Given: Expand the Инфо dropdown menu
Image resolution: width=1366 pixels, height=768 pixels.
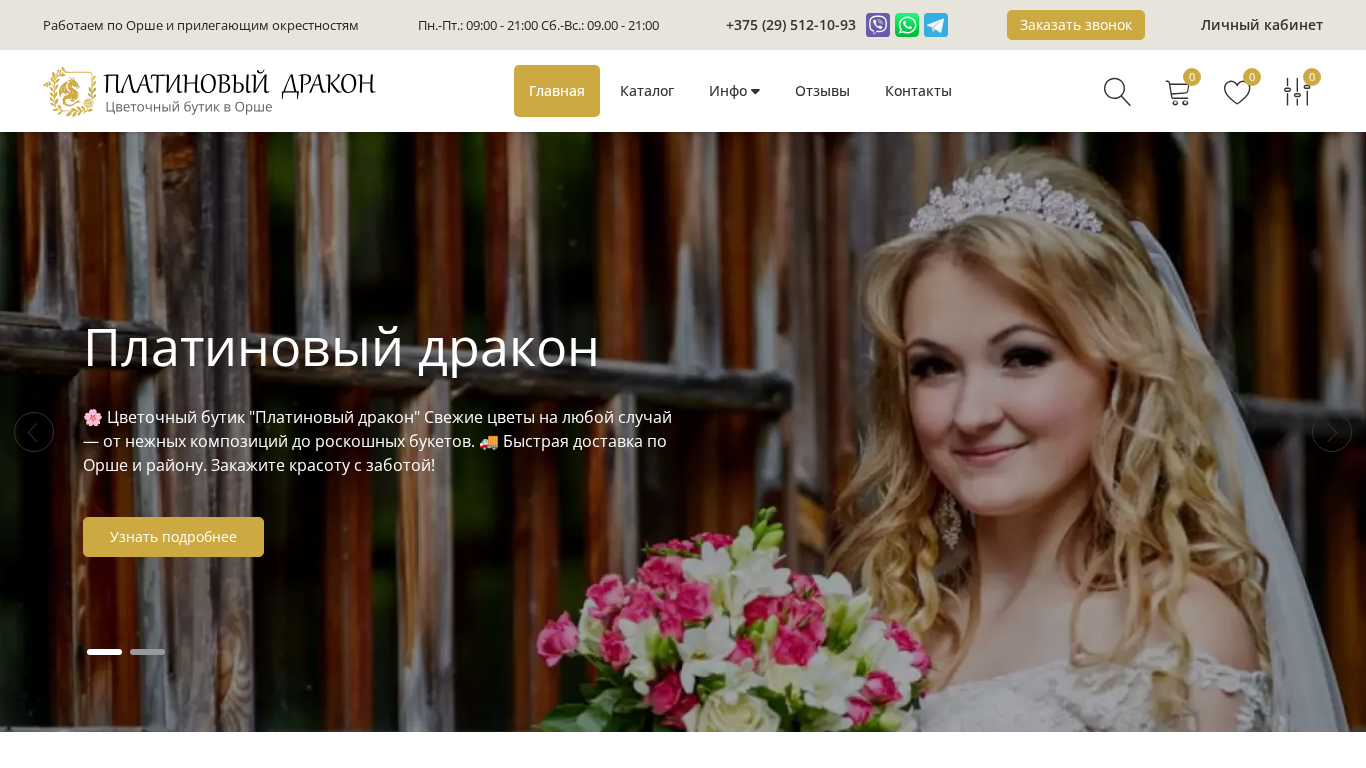Looking at the screenshot, I should coord(734,91).
